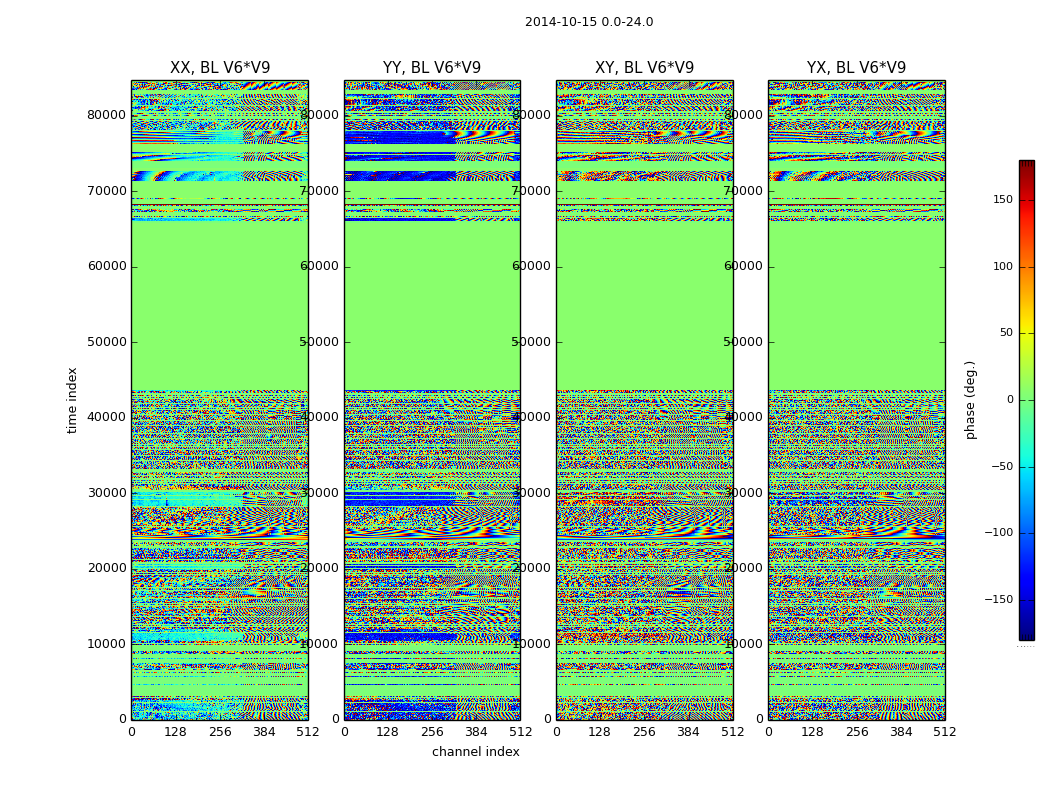Viewport: 1050px width, 800px height.
Task: Click the "time index" y-axis label
Action: click(72, 400)
